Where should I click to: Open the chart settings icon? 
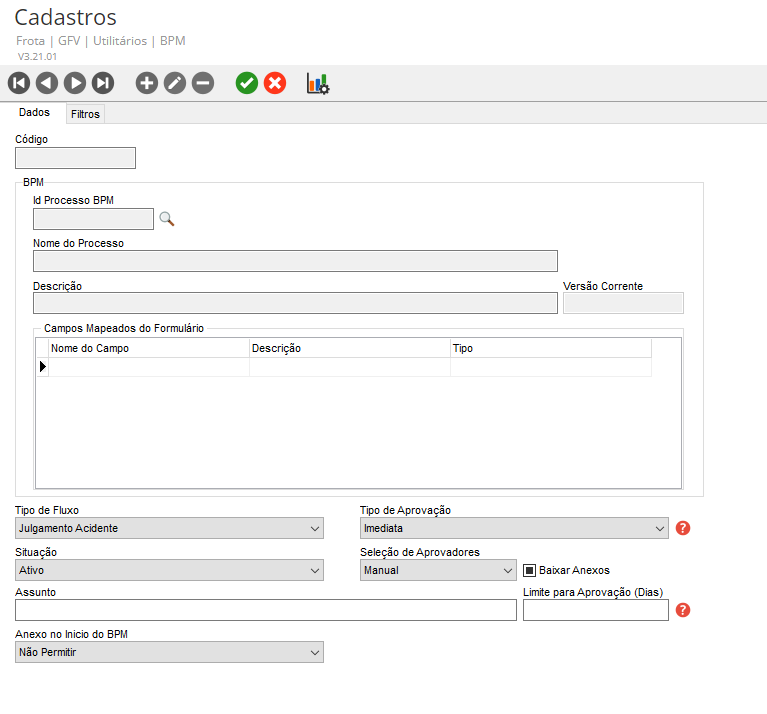(318, 84)
